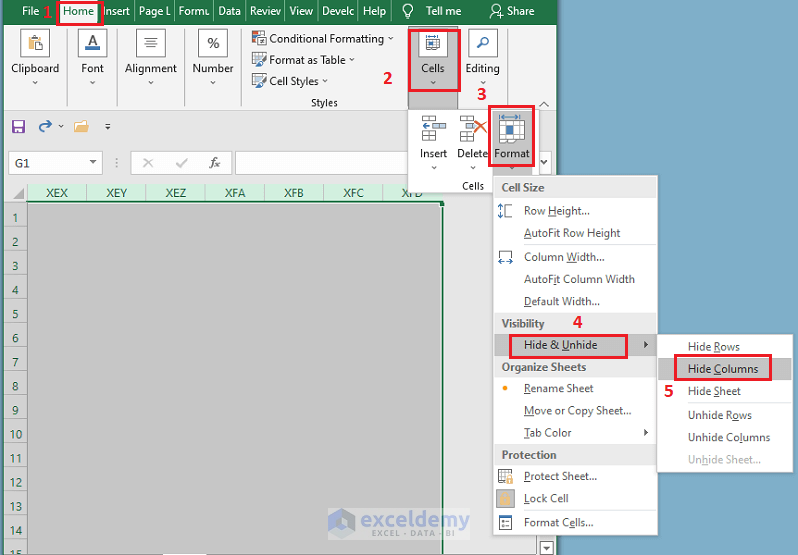Select row header 12
The width and height of the screenshot is (798, 555).
click(x=15, y=482)
